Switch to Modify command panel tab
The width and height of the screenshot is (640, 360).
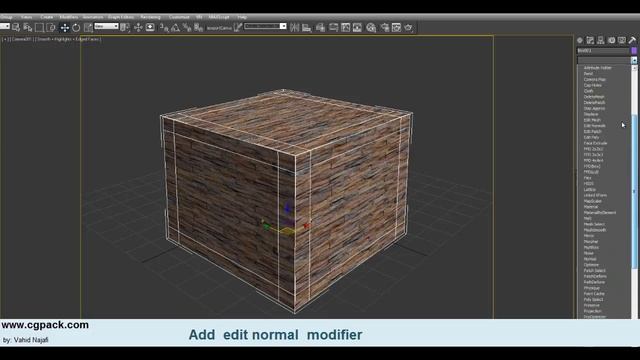coord(590,40)
